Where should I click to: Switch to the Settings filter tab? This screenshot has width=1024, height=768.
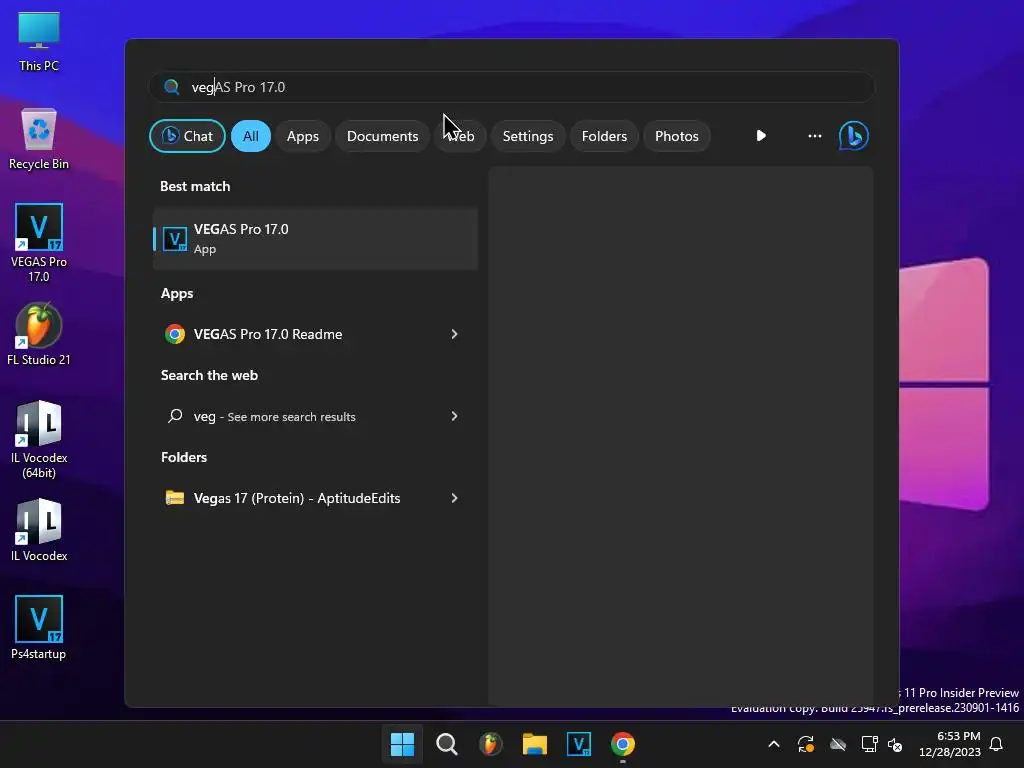click(528, 136)
